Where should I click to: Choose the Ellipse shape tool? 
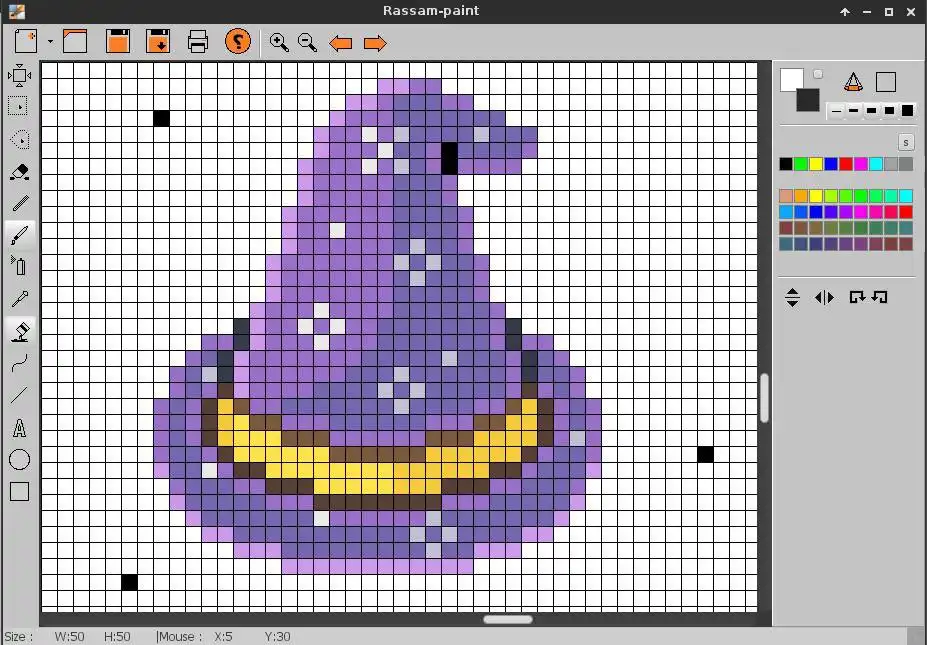pyautogui.click(x=20, y=459)
